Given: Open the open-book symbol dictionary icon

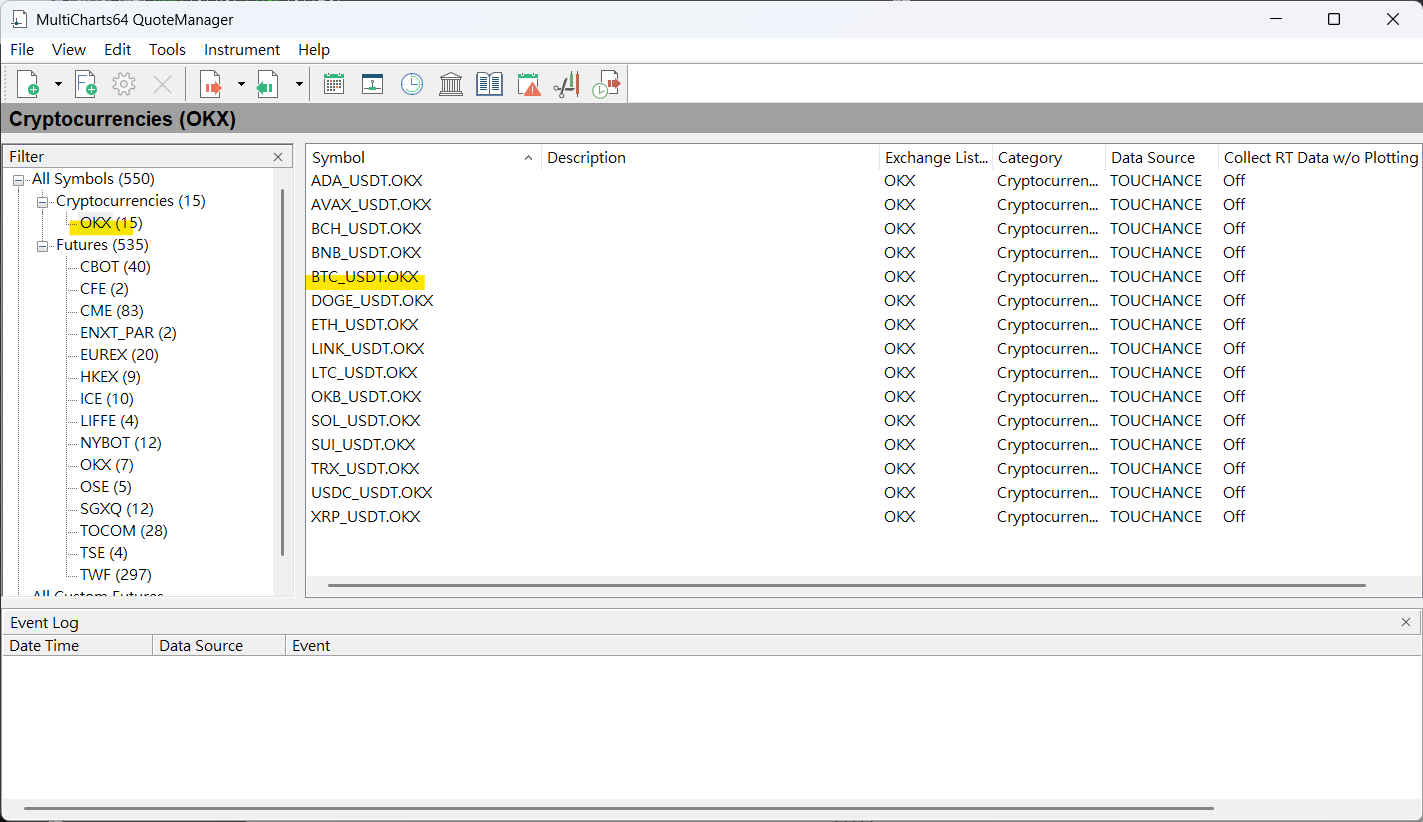Looking at the screenshot, I should (489, 85).
